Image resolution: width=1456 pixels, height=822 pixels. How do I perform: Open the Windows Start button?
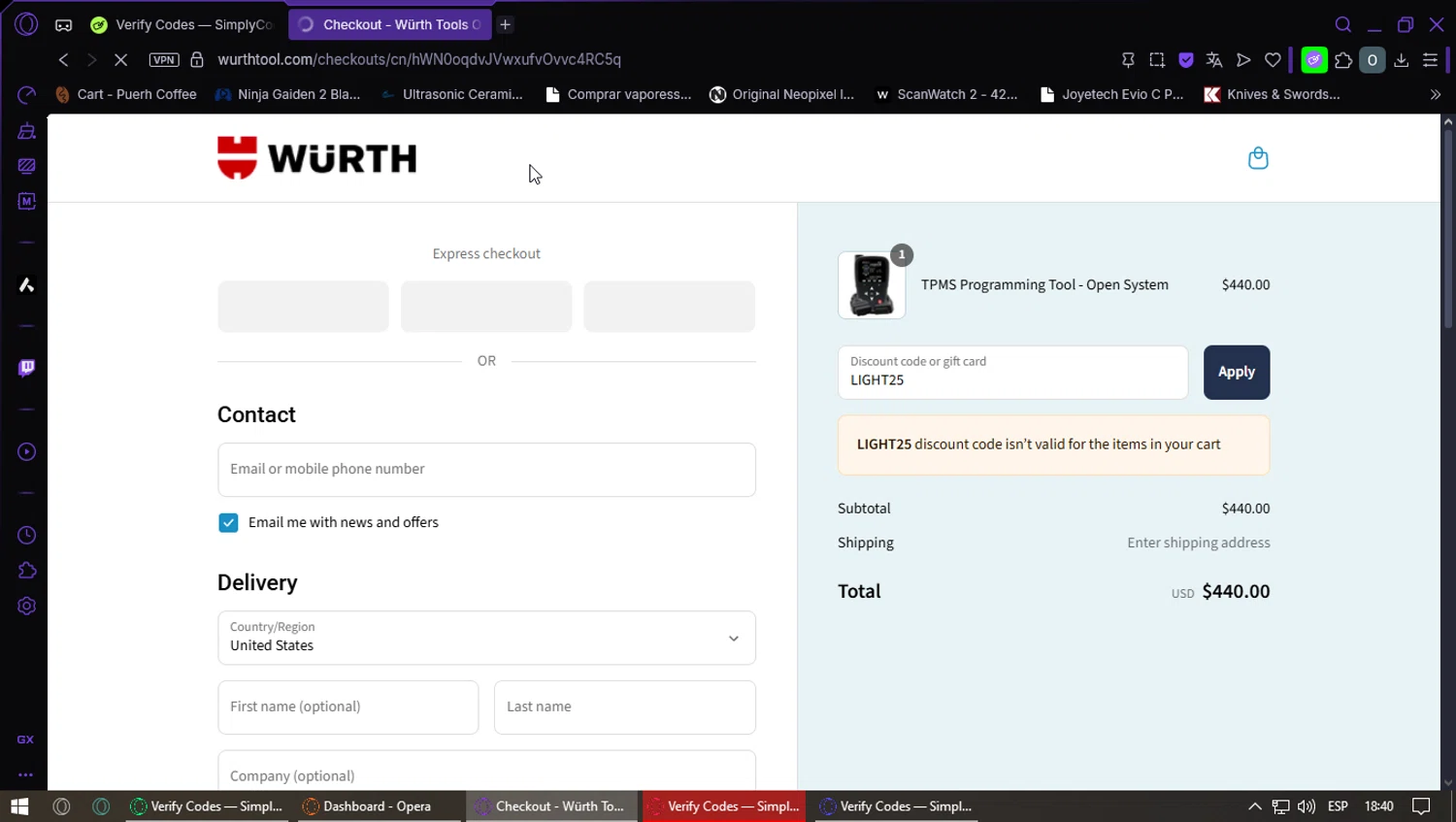(19, 806)
